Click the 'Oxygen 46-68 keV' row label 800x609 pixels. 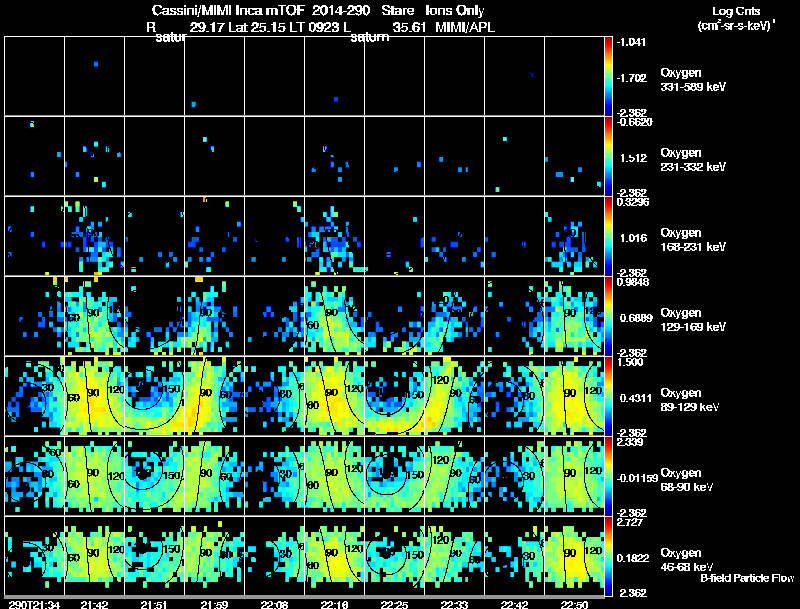[x=687, y=560]
